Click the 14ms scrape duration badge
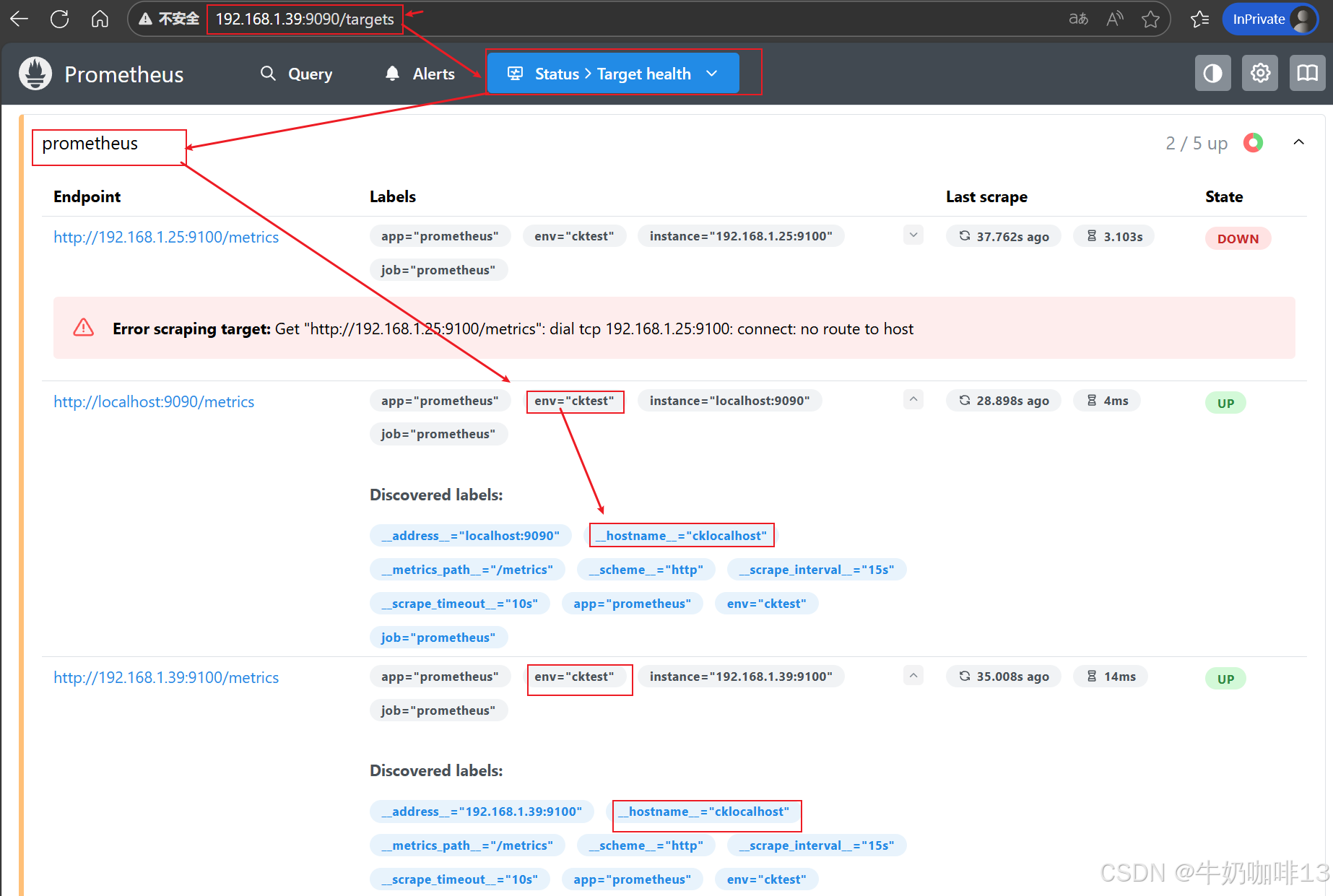The width and height of the screenshot is (1333, 896). [x=1111, y=677]
